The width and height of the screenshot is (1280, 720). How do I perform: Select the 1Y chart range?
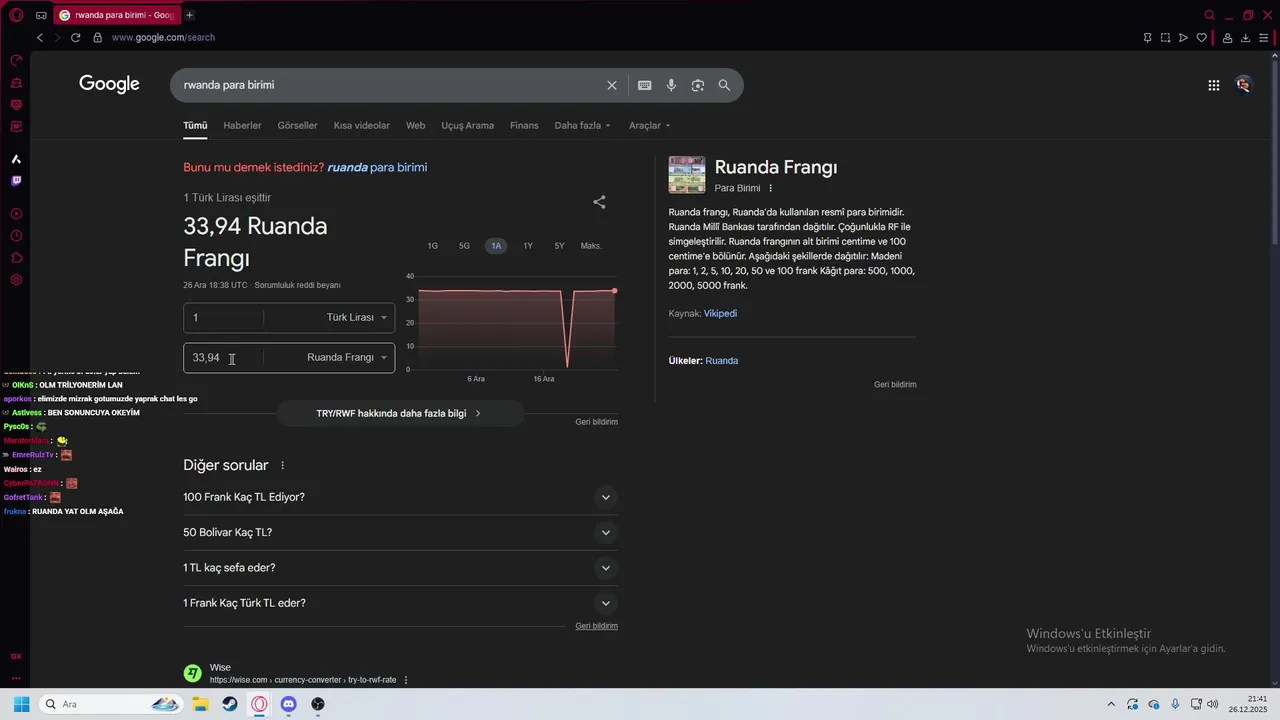click(528, 246)
